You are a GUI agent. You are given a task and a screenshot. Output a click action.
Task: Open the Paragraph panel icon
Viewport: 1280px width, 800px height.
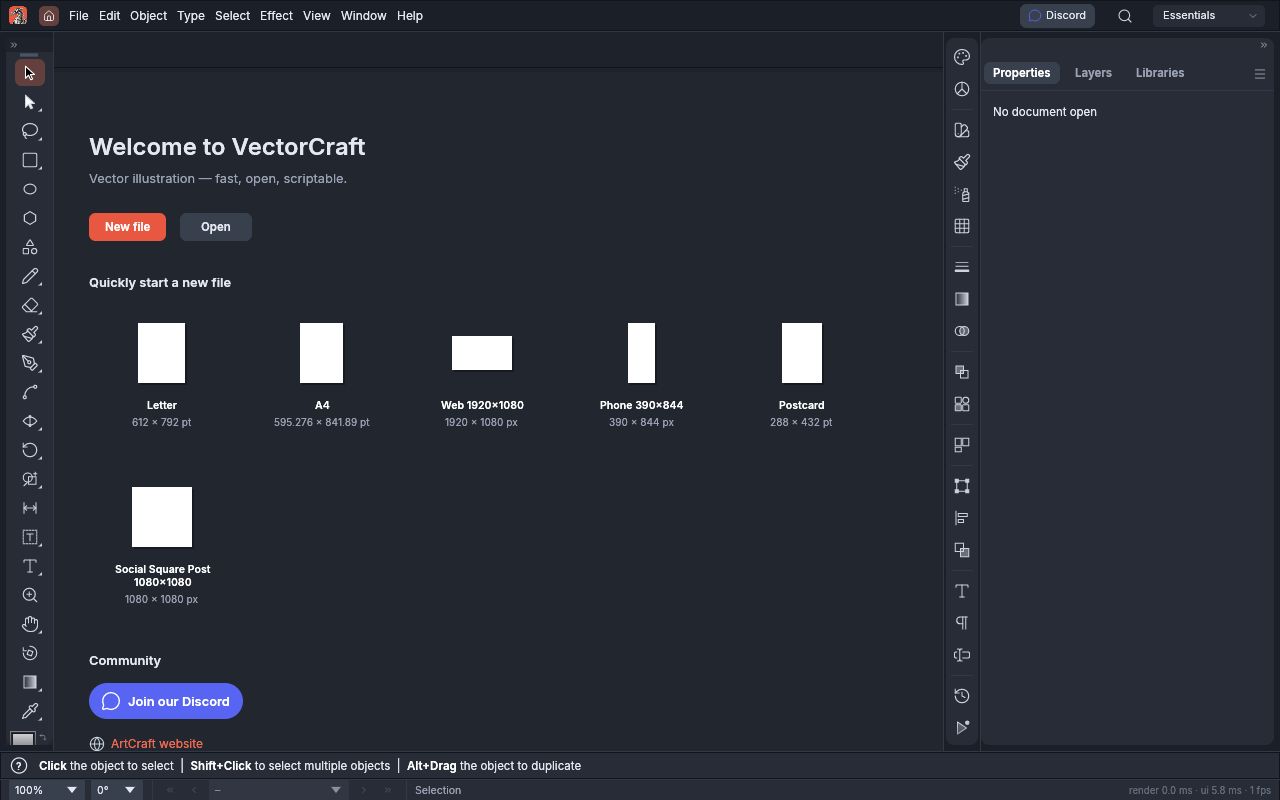(x=962, y=623)
